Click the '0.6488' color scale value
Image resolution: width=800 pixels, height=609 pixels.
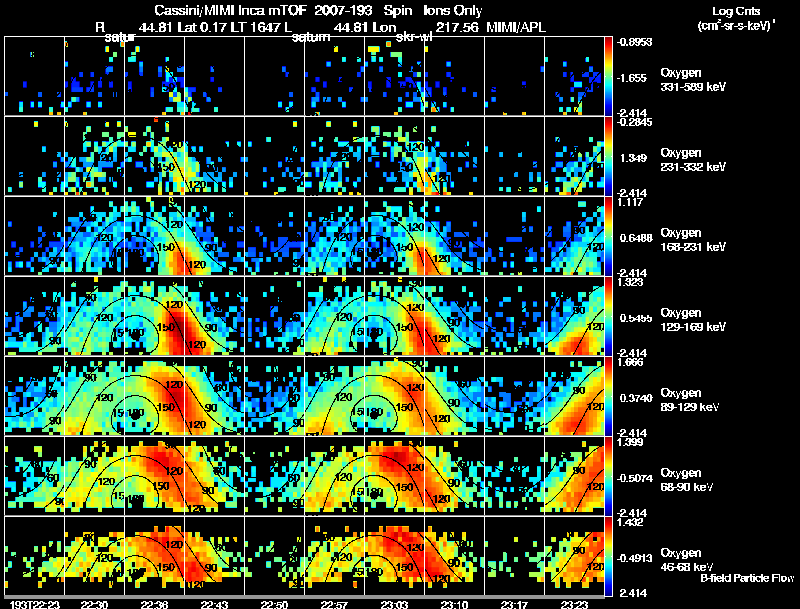[x=636, y=238]
